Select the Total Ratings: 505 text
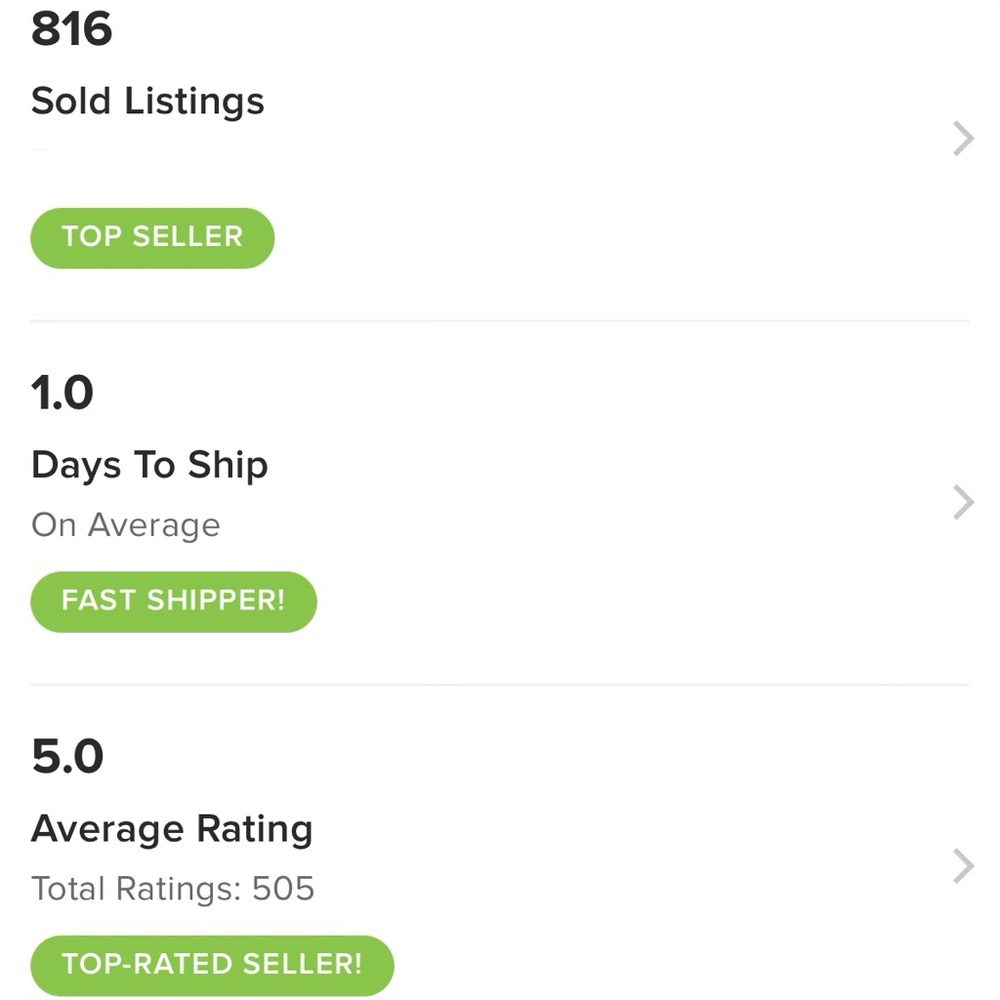Viewport: 1000px width, 1000px height. [173, 888]
